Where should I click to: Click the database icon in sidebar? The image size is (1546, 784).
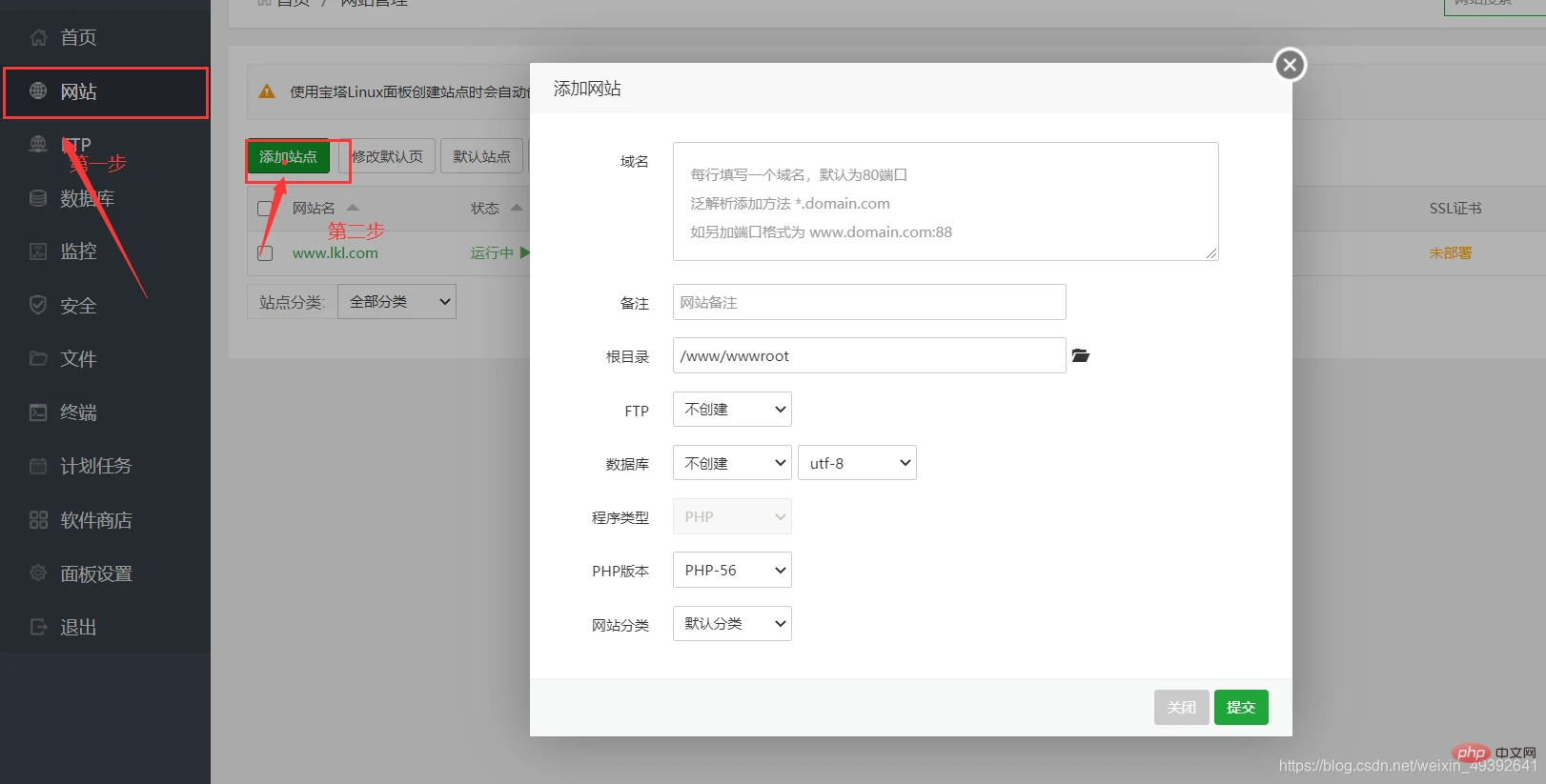click(38, 198)
